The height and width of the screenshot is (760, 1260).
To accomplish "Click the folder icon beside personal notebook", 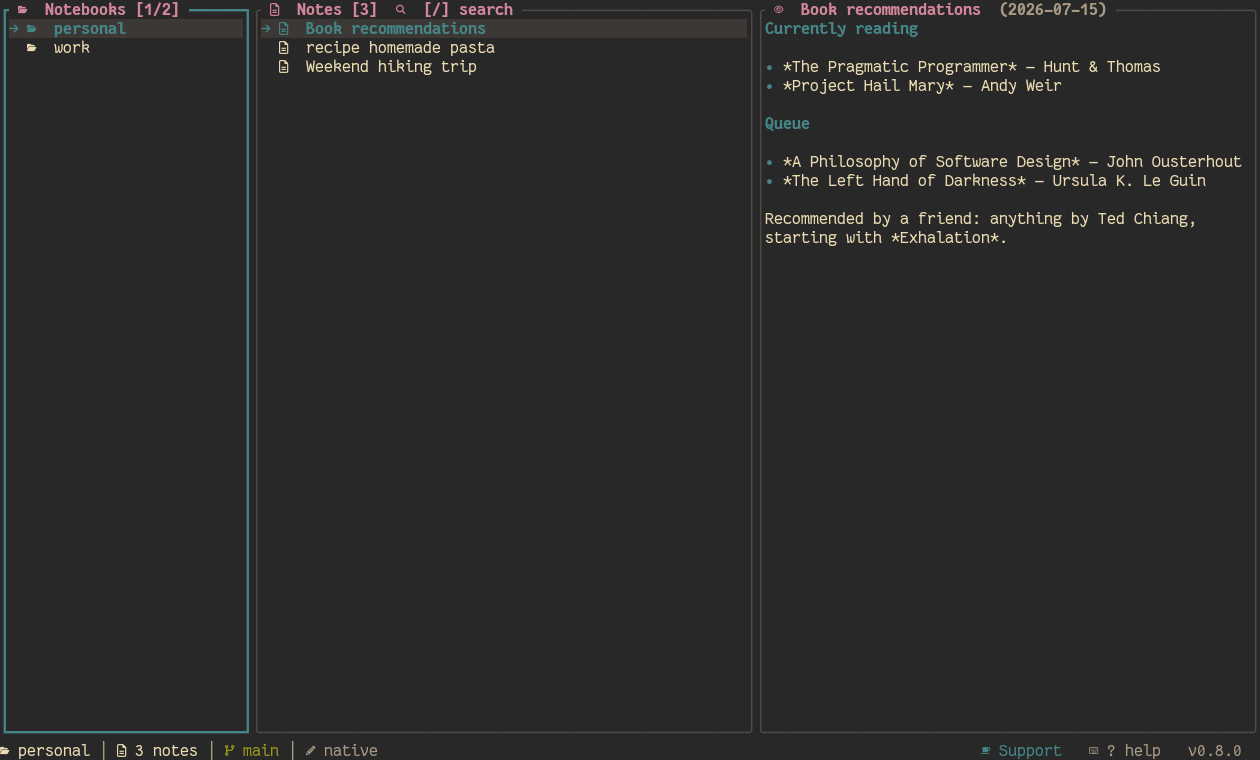I will click(x=32, y=29).
